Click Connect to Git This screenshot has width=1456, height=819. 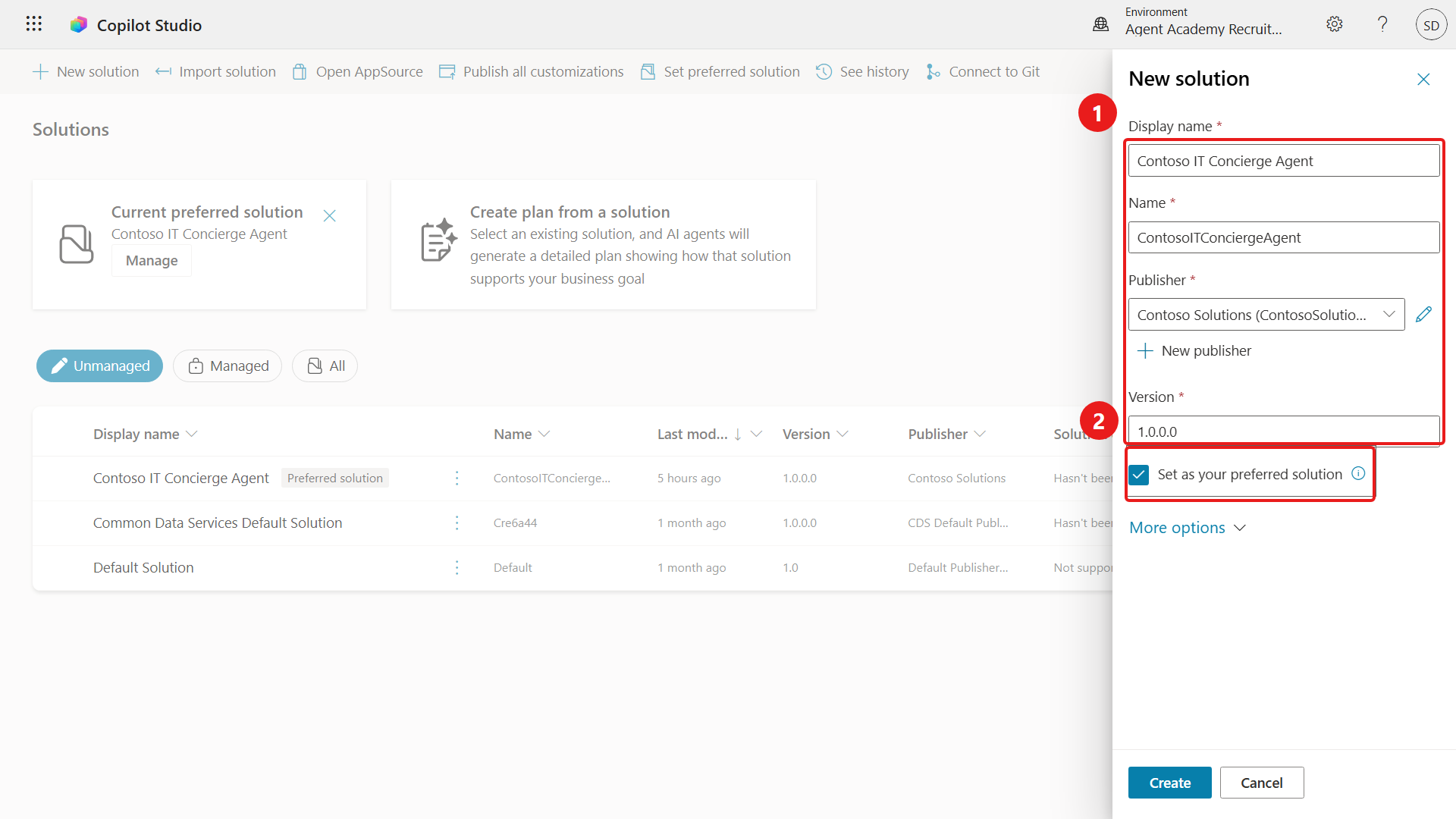tap(982, 71)
